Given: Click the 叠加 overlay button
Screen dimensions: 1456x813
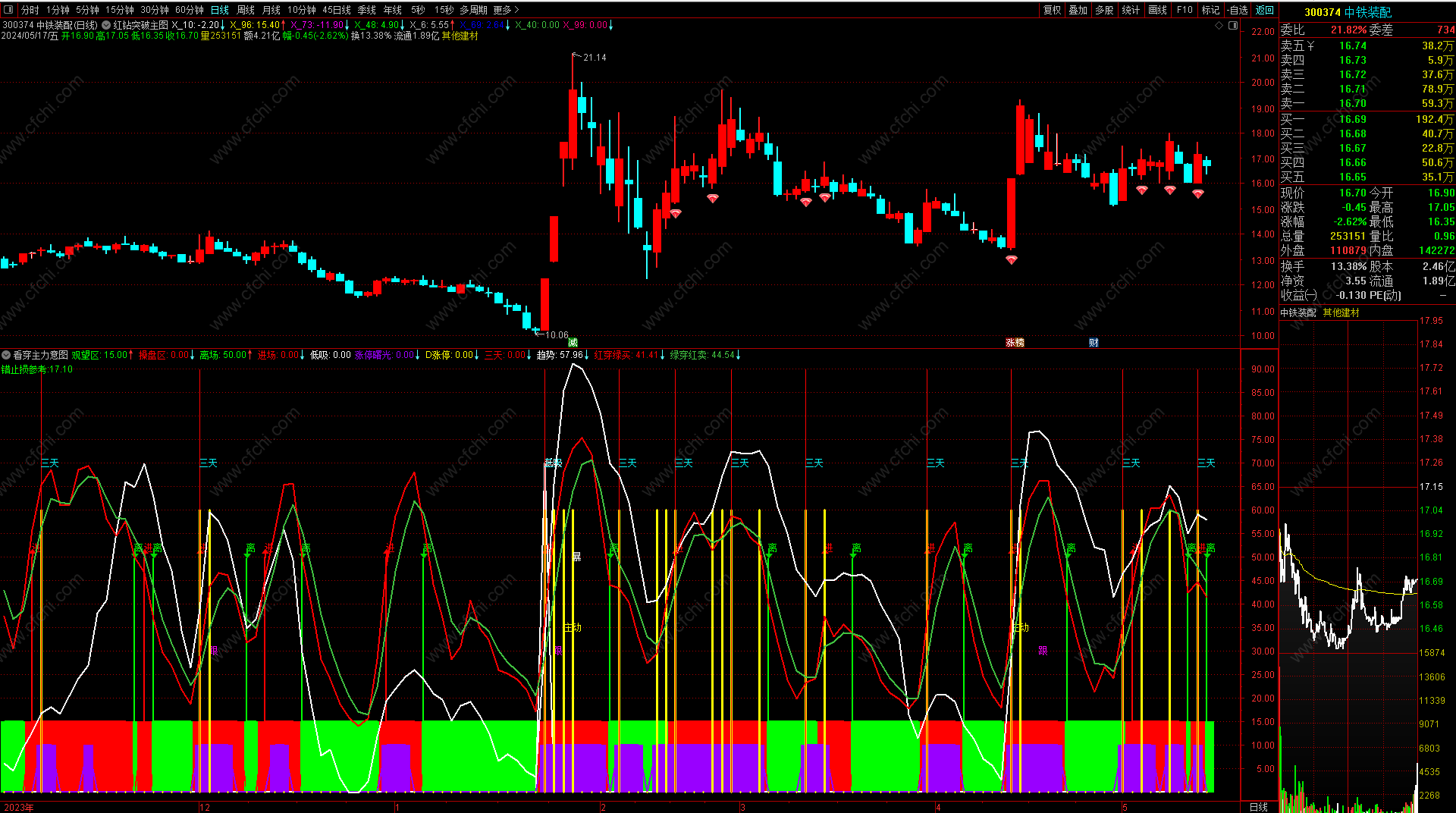Looking at the screenshot, I should [x=1078, y=10].
